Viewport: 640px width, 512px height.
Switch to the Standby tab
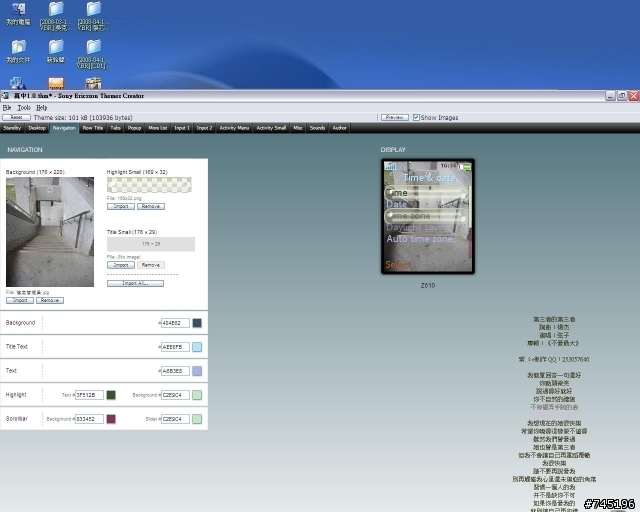pyautogui.click(x=12, y=128)
